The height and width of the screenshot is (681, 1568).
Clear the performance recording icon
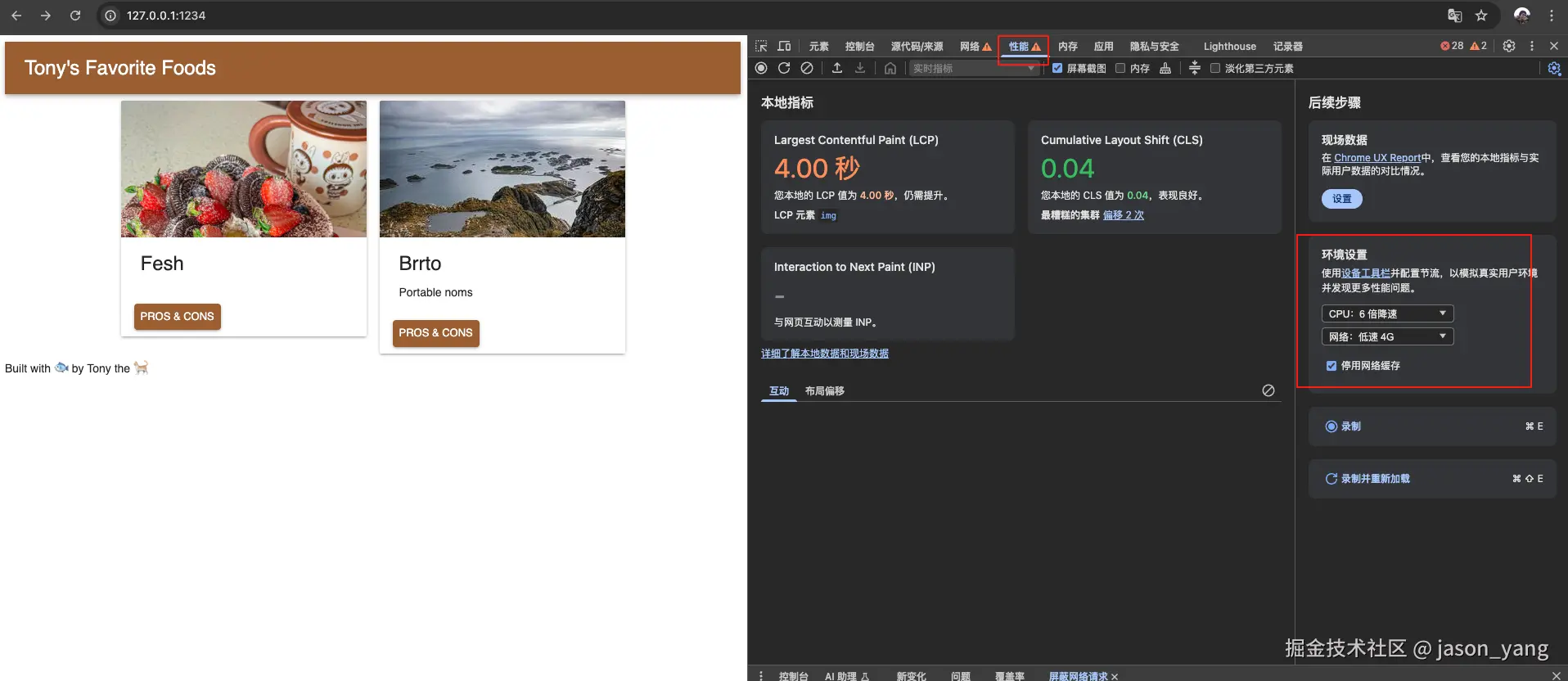pyautogui.click(x=807, y=68)
